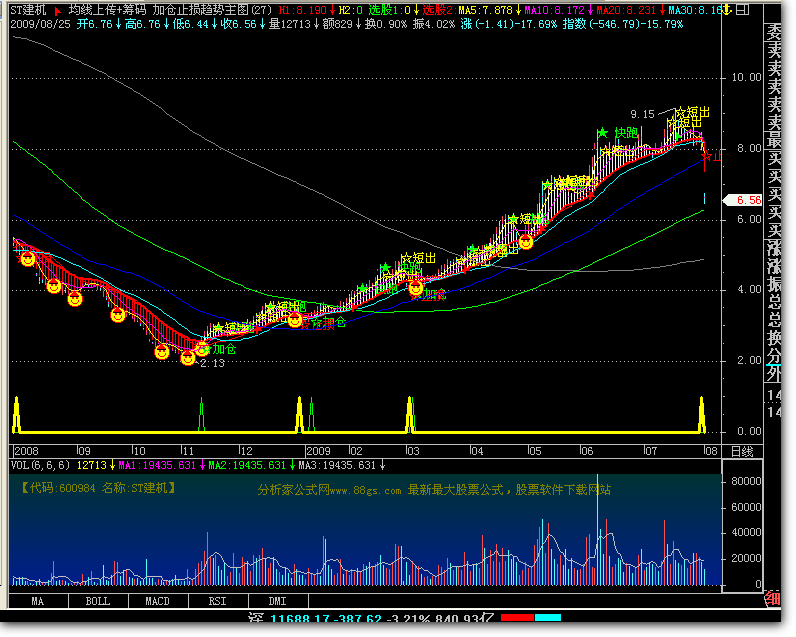796x637 pixels.
Task: Click the 日 period icon at top right
Action: pos(742,10)
